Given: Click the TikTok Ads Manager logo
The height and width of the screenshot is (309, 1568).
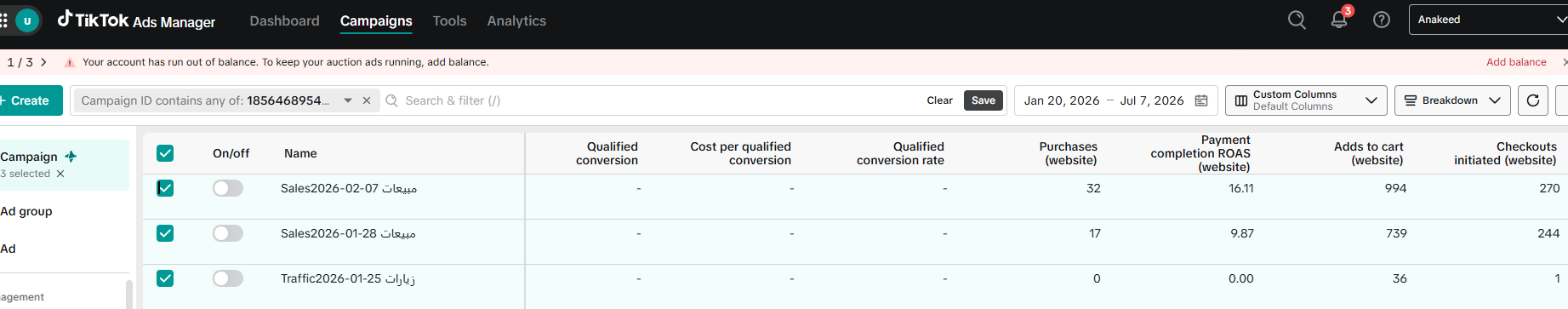Looking at the screenshot, I should pyautogui.click(x=136, y=20).
